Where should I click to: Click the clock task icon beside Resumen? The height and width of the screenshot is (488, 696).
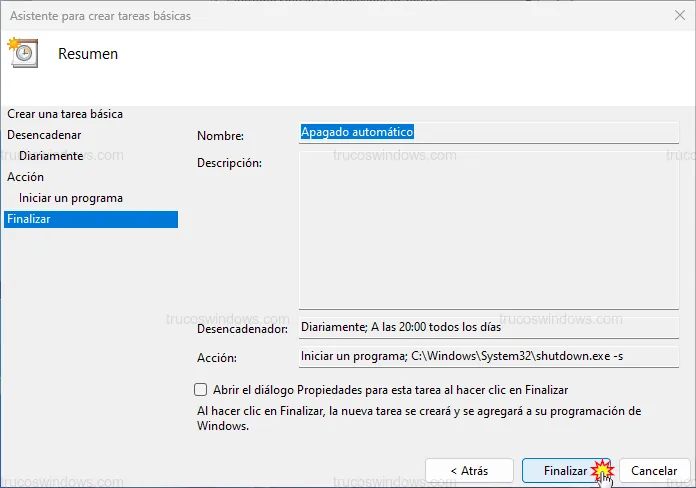(22, 53)
